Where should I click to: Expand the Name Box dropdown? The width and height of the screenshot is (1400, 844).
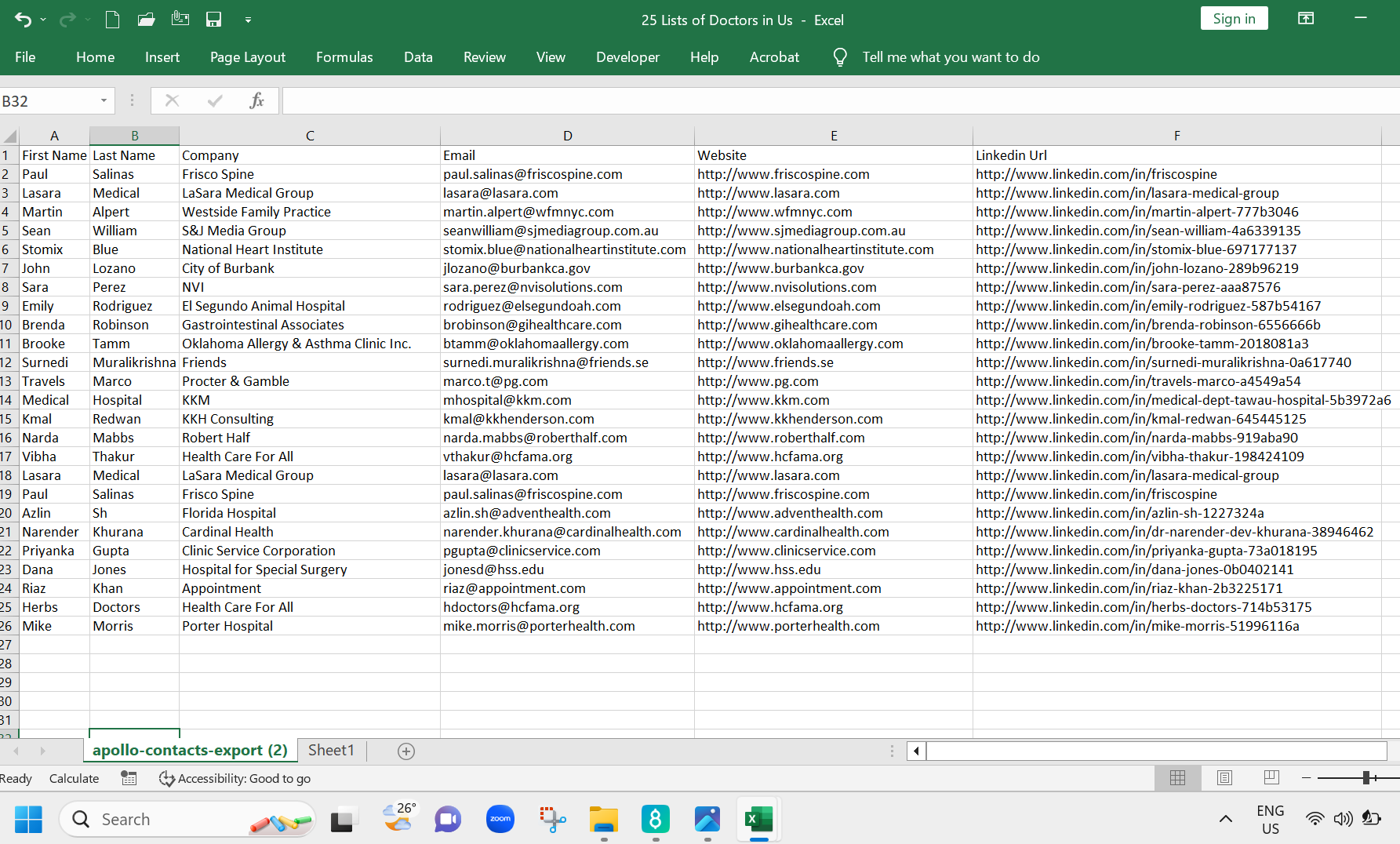pyautogui.click(x=104, y=100)
